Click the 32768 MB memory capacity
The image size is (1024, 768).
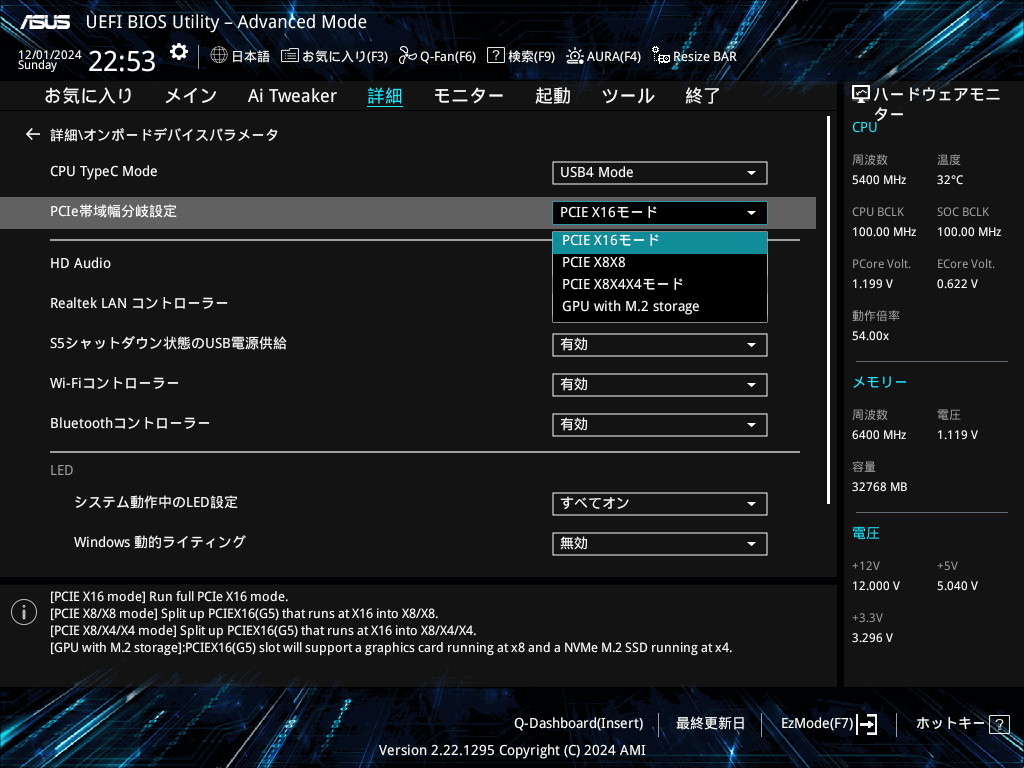pyautogui.click(x=880, y=487)
